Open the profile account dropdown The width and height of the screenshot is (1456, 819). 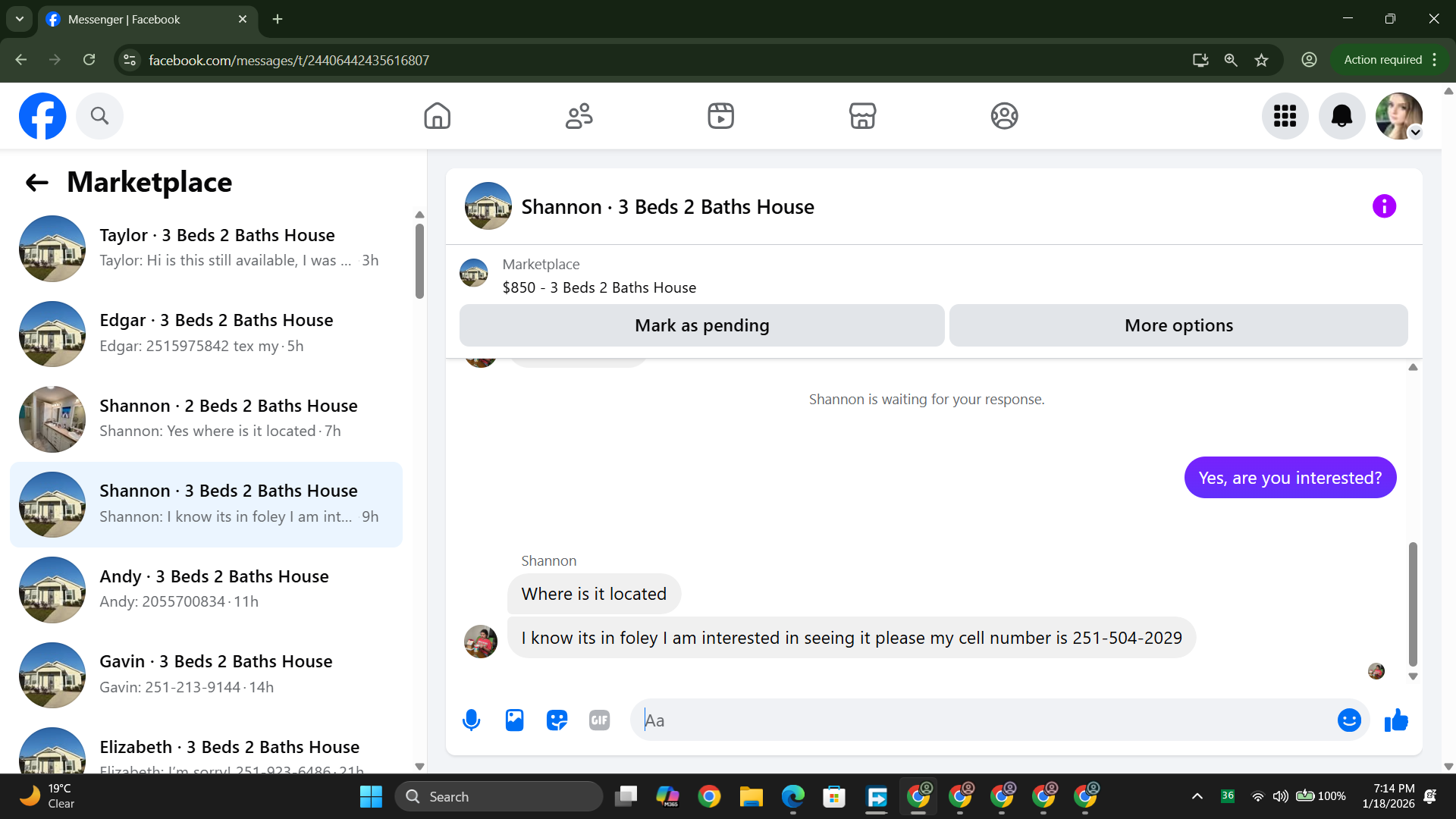[1399, 116]
